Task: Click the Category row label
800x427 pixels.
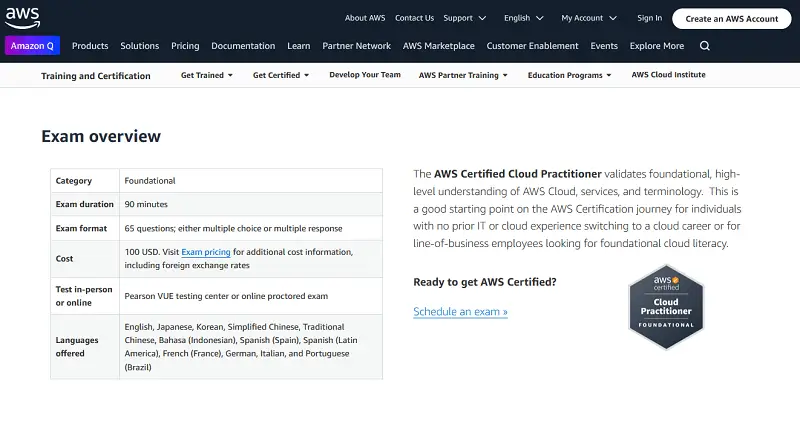Action: [73, 181]
